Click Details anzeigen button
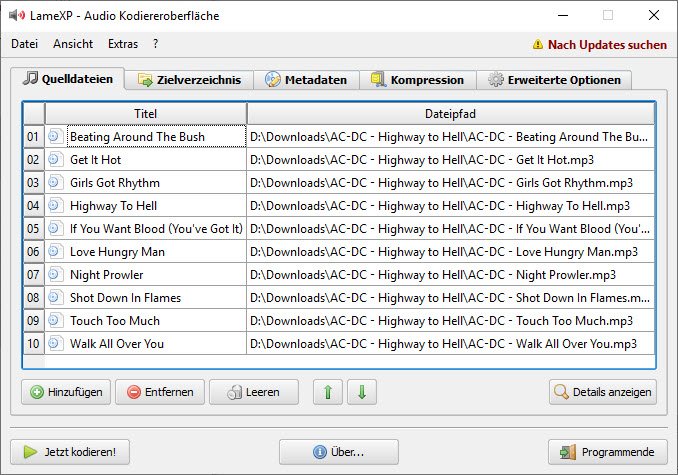The image size is (678, 475). pos(603,392)
